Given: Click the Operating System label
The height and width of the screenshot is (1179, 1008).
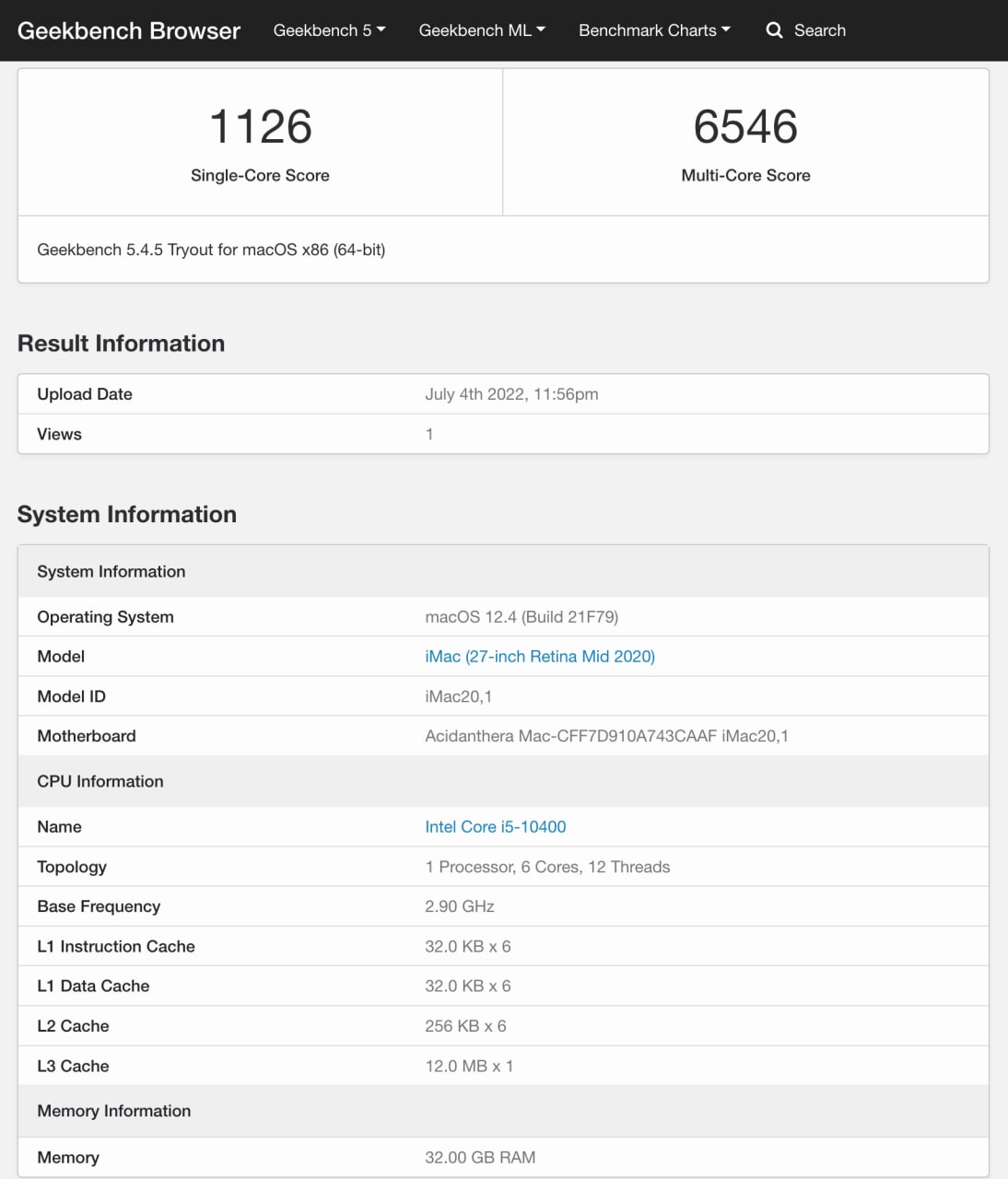Looking at the screenshot, I should point(105,617).
